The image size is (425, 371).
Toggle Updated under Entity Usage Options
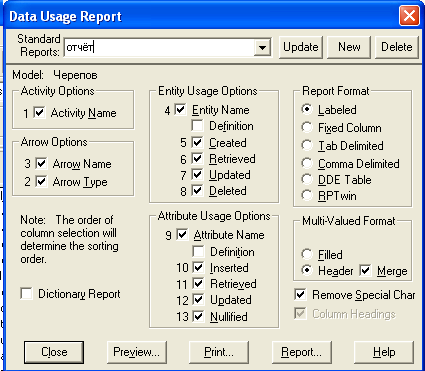[x=197, y=174]
